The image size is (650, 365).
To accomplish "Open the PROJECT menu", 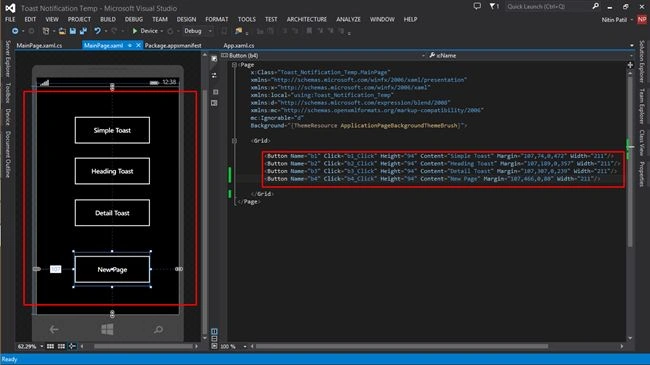I will [x=79, y=19].
